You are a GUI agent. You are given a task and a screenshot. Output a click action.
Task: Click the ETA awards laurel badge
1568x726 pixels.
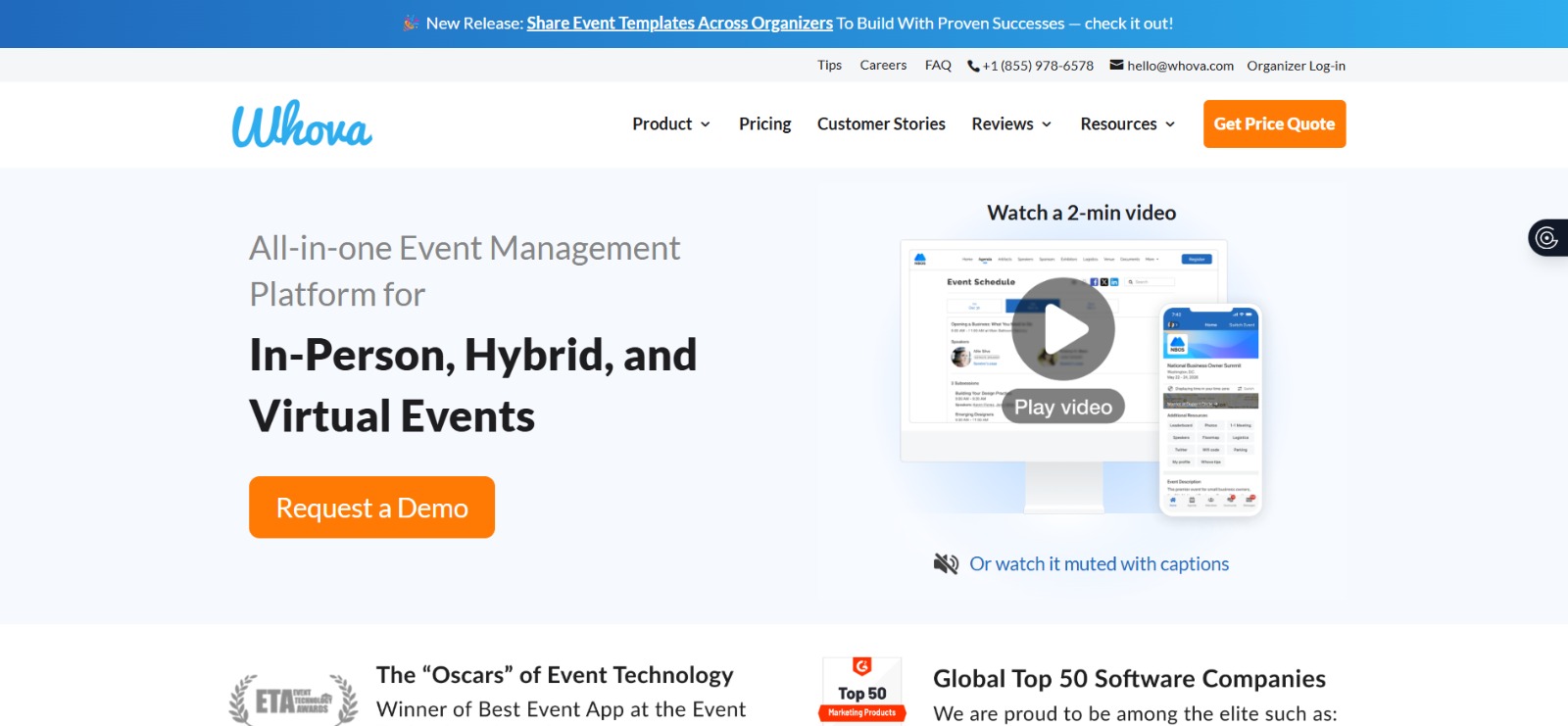[293, 700]
